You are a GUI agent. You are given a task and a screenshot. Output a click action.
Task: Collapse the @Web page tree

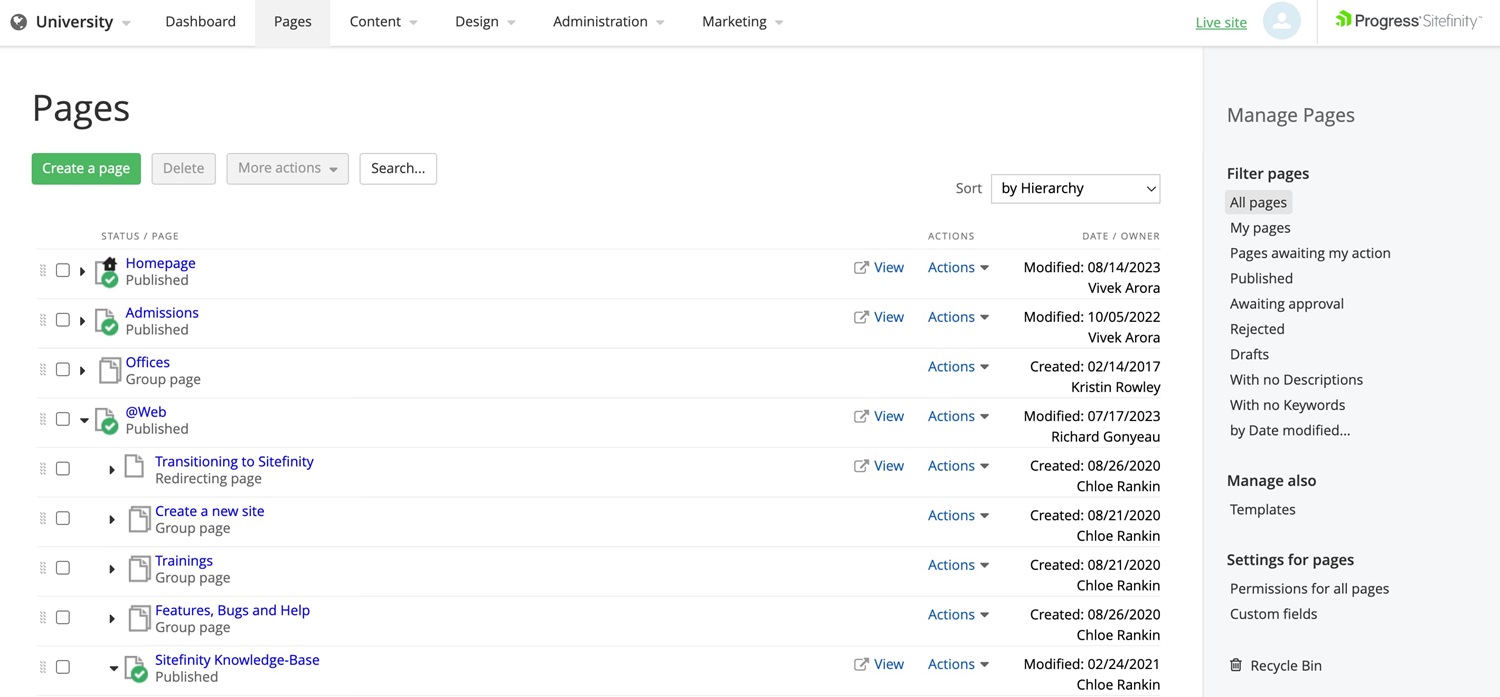click(x=83, y=419)
